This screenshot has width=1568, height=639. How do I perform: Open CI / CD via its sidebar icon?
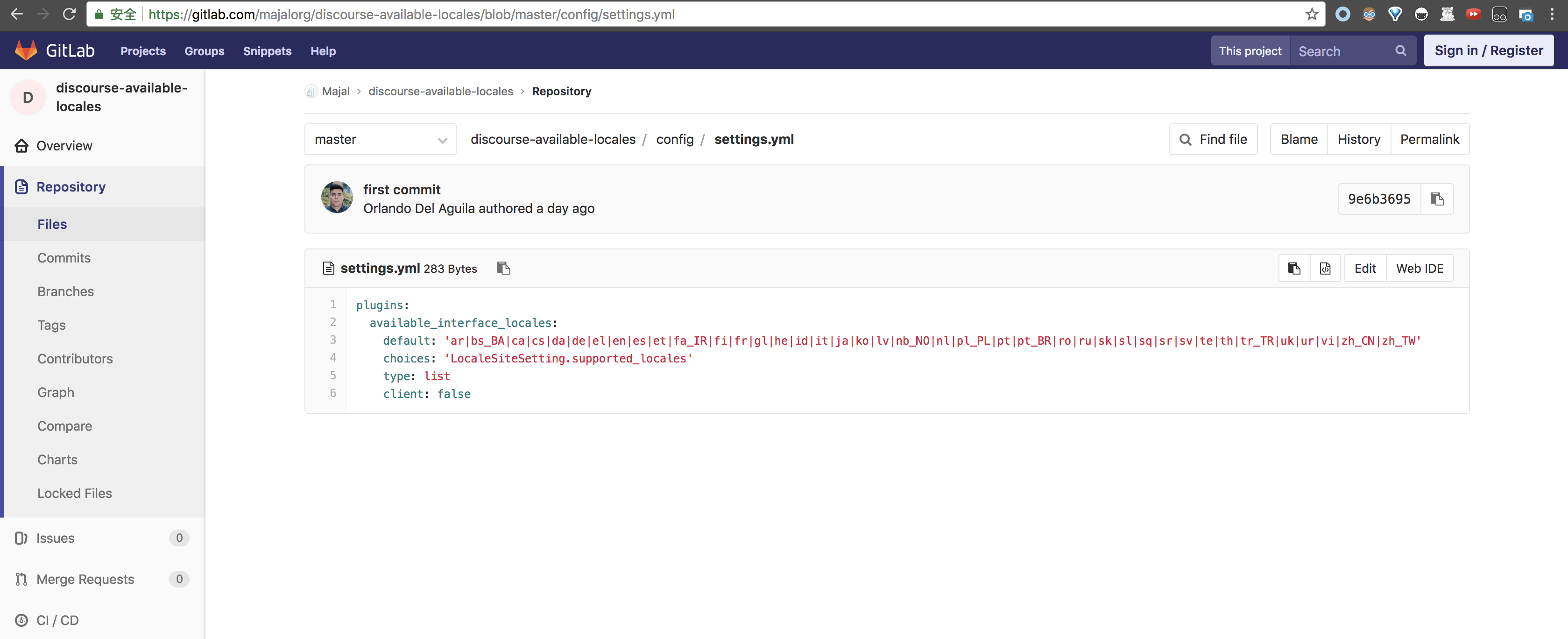pos(21,619)
